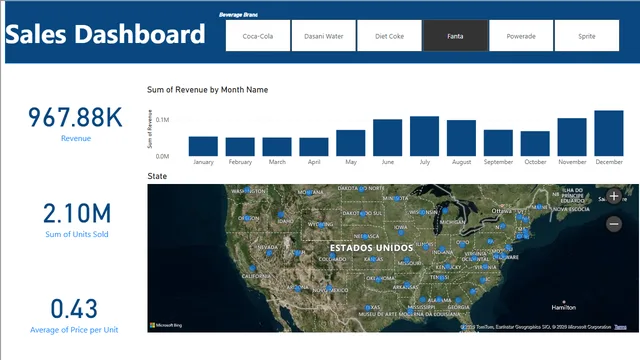Click the Beverage Brand slicer header
640x360 pixels.
click(x=238, y=15)
